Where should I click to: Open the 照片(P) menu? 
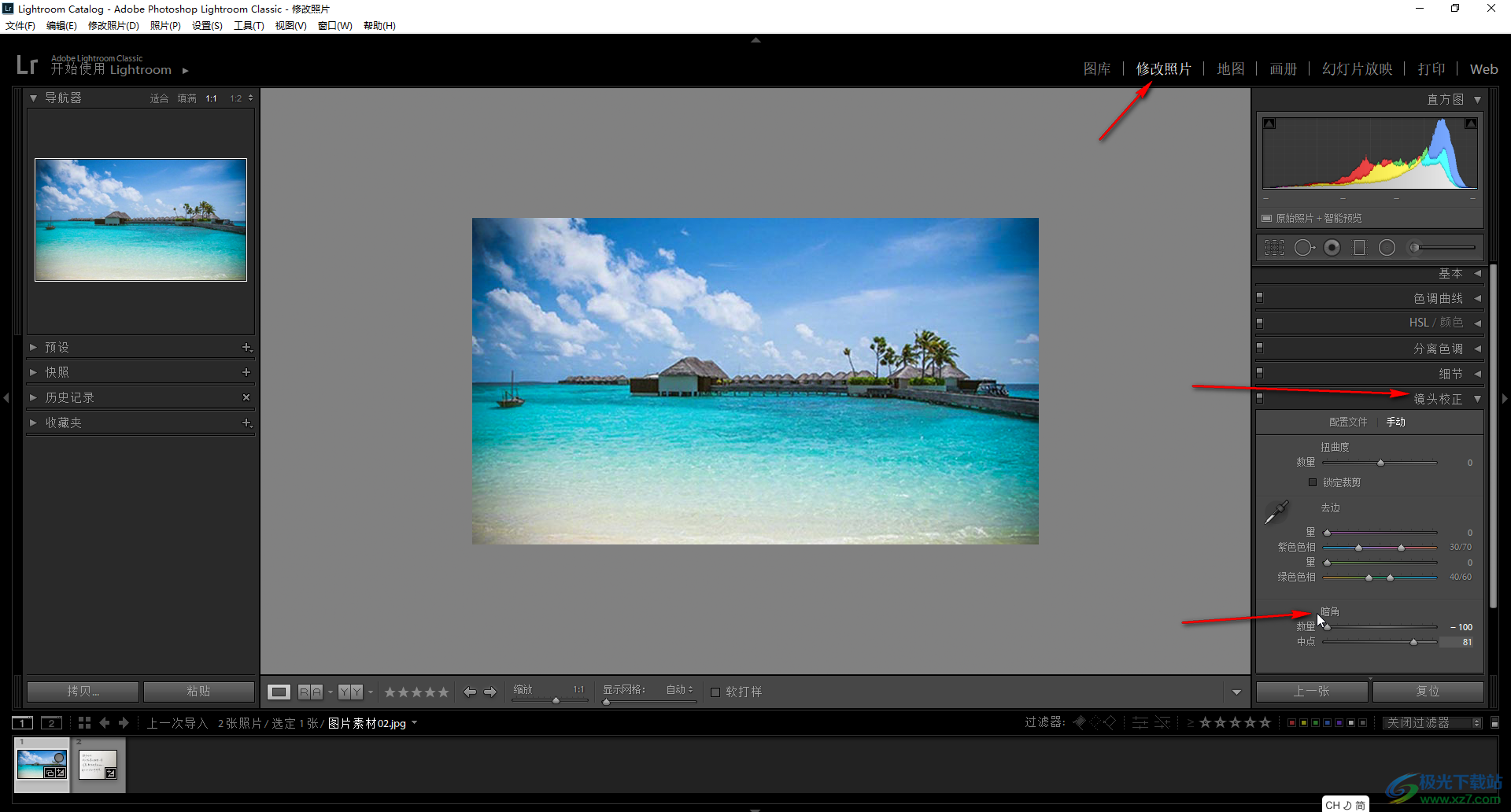165,26
